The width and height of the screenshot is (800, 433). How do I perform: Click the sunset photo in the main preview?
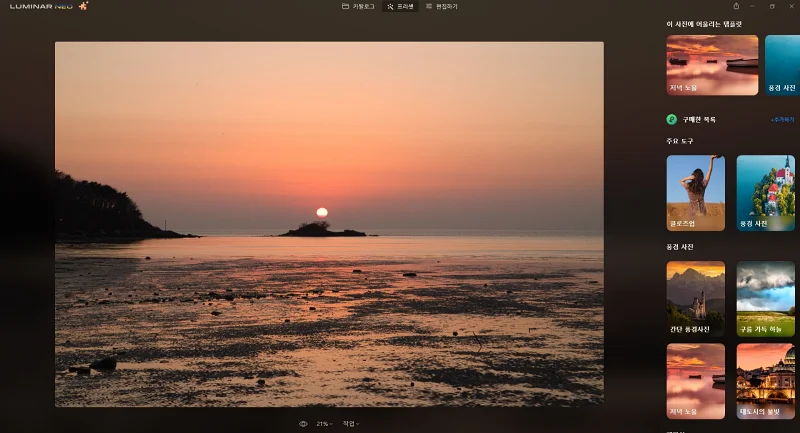[329, 224]
